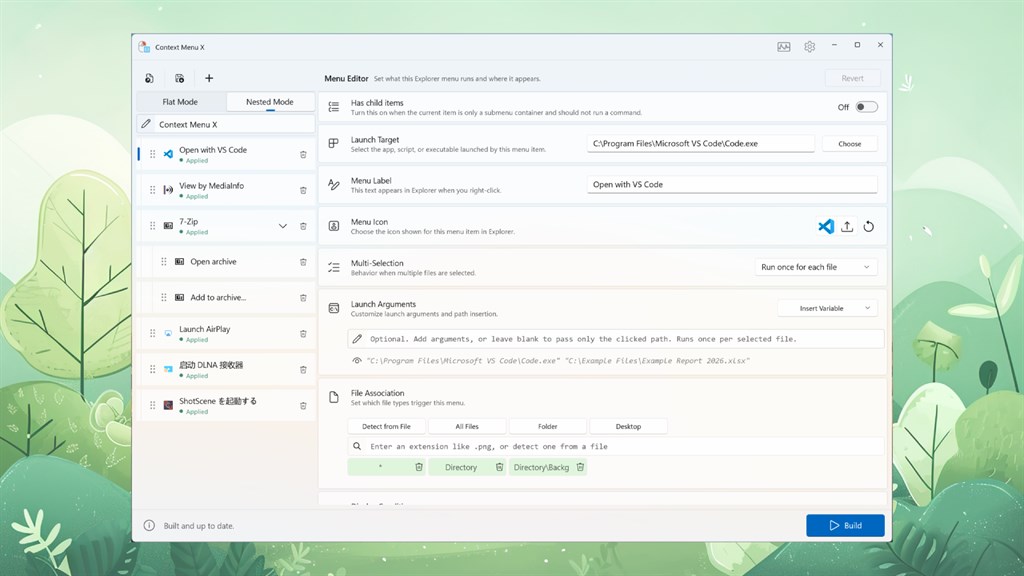Delete the Add to archive... sub-item
The height and width of the screenshot is (576, 1024).
click(x=303, y=298)
